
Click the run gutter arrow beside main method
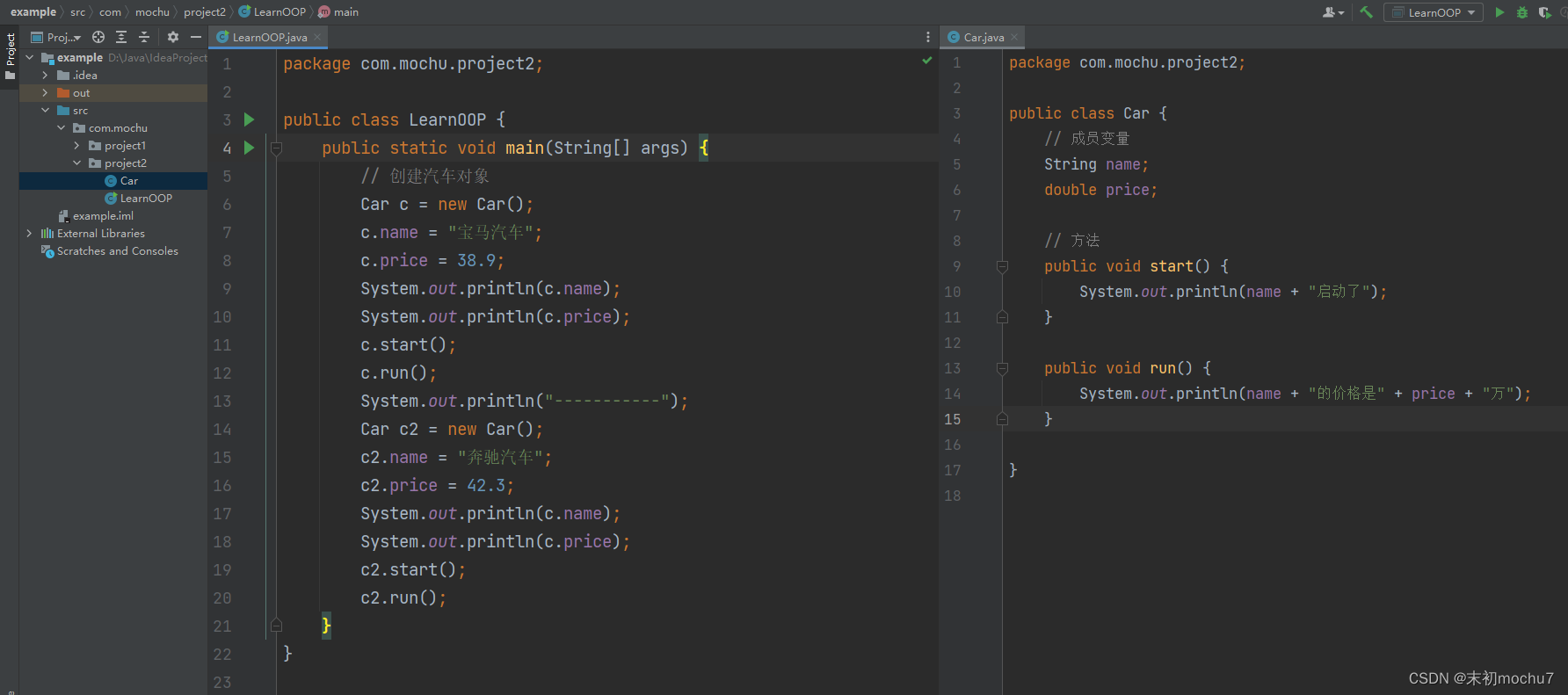[x=249, y=148]
